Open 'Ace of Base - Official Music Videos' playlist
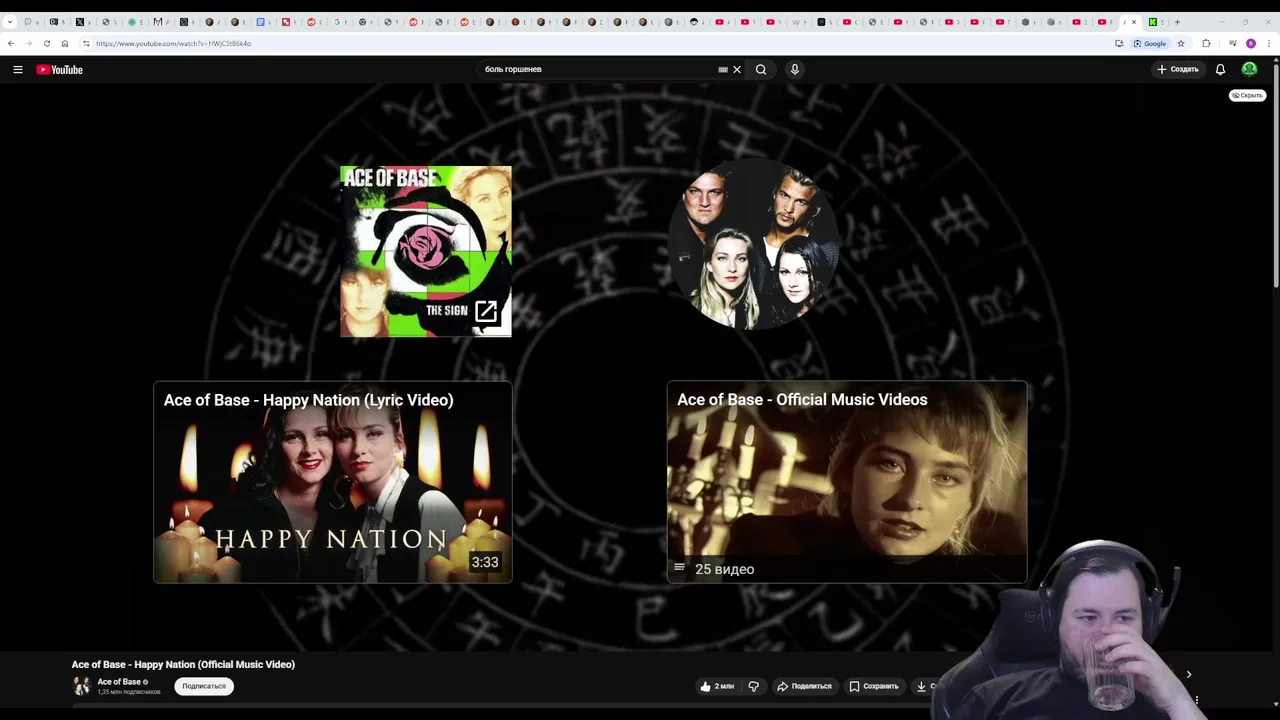Viewport: 1280px width, 720px height. (x=847, y=482)
